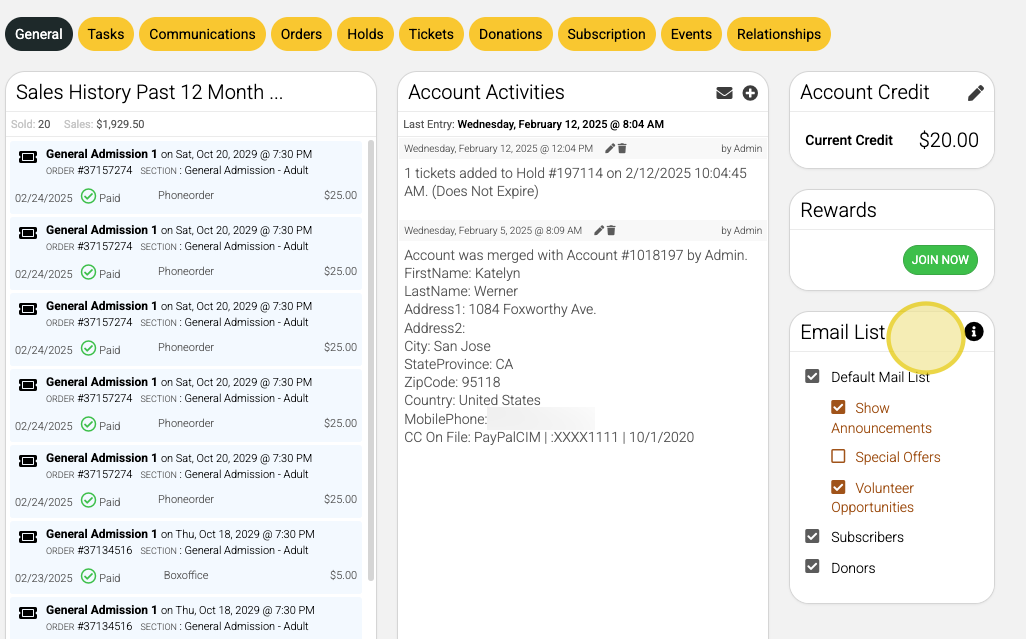Image resolution: width=1026 pixels, height=639 pixels.
Task: Click the 02/23/2025 order date
Action: (44, 578)
